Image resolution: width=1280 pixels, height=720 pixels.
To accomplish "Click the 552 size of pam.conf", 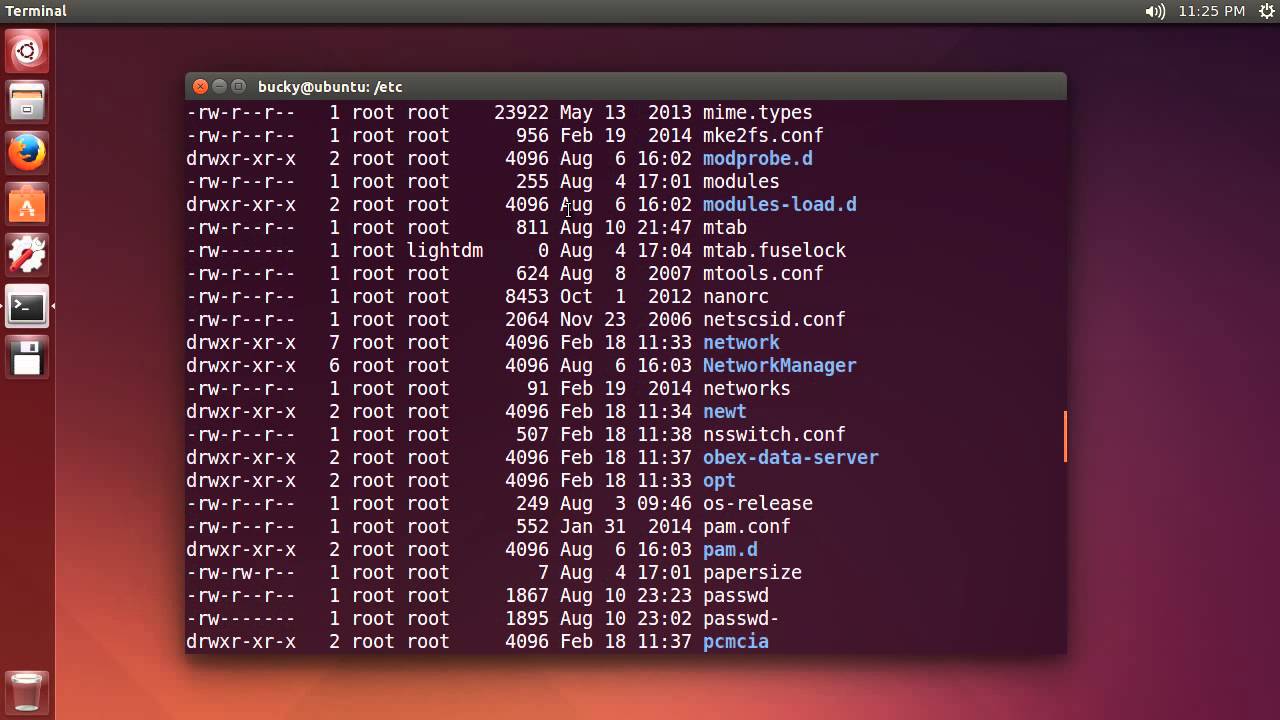I will click(x=532, y=526).
